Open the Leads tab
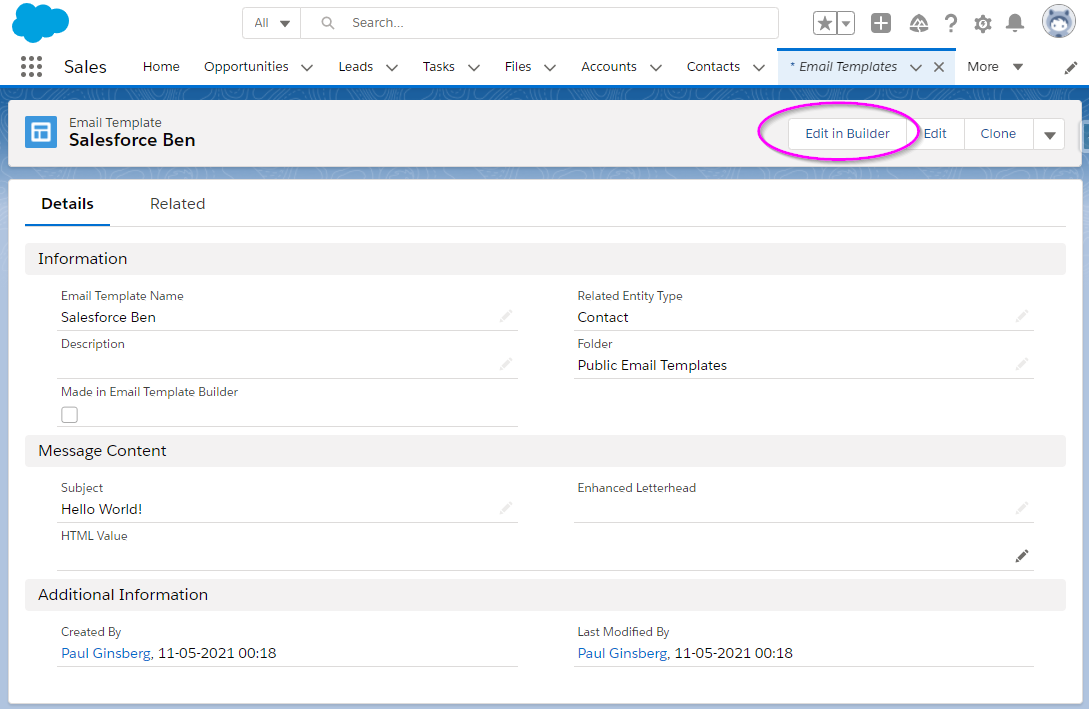1089x709 pixels. (356, 67)
